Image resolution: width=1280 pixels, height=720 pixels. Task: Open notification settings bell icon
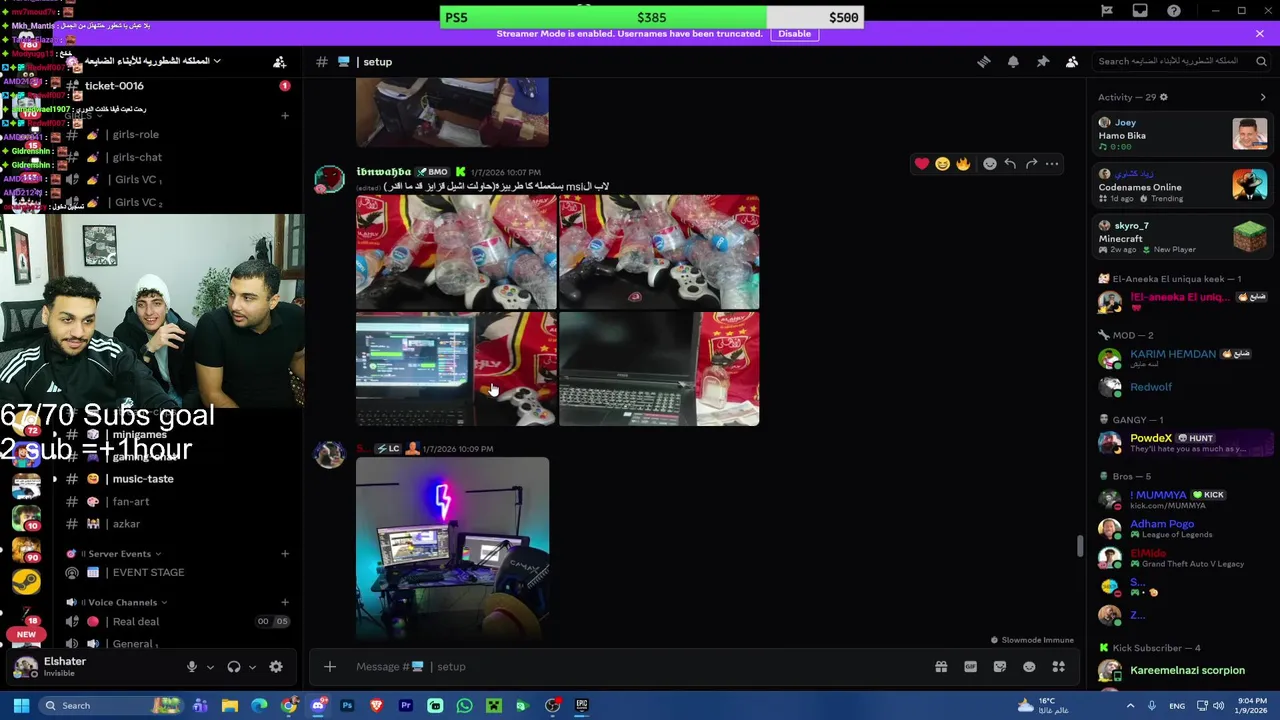[x=1013, y=62]
